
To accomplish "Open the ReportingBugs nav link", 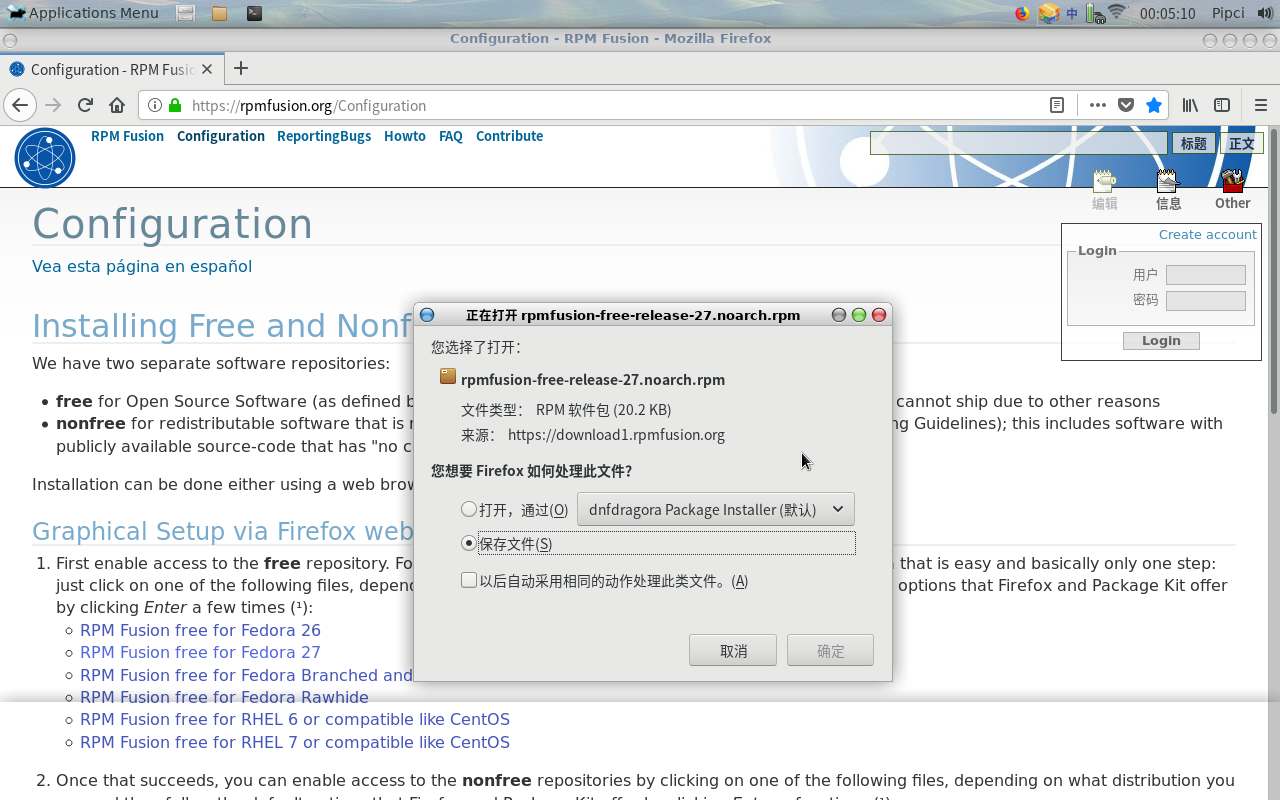I will tap(324, 136).
